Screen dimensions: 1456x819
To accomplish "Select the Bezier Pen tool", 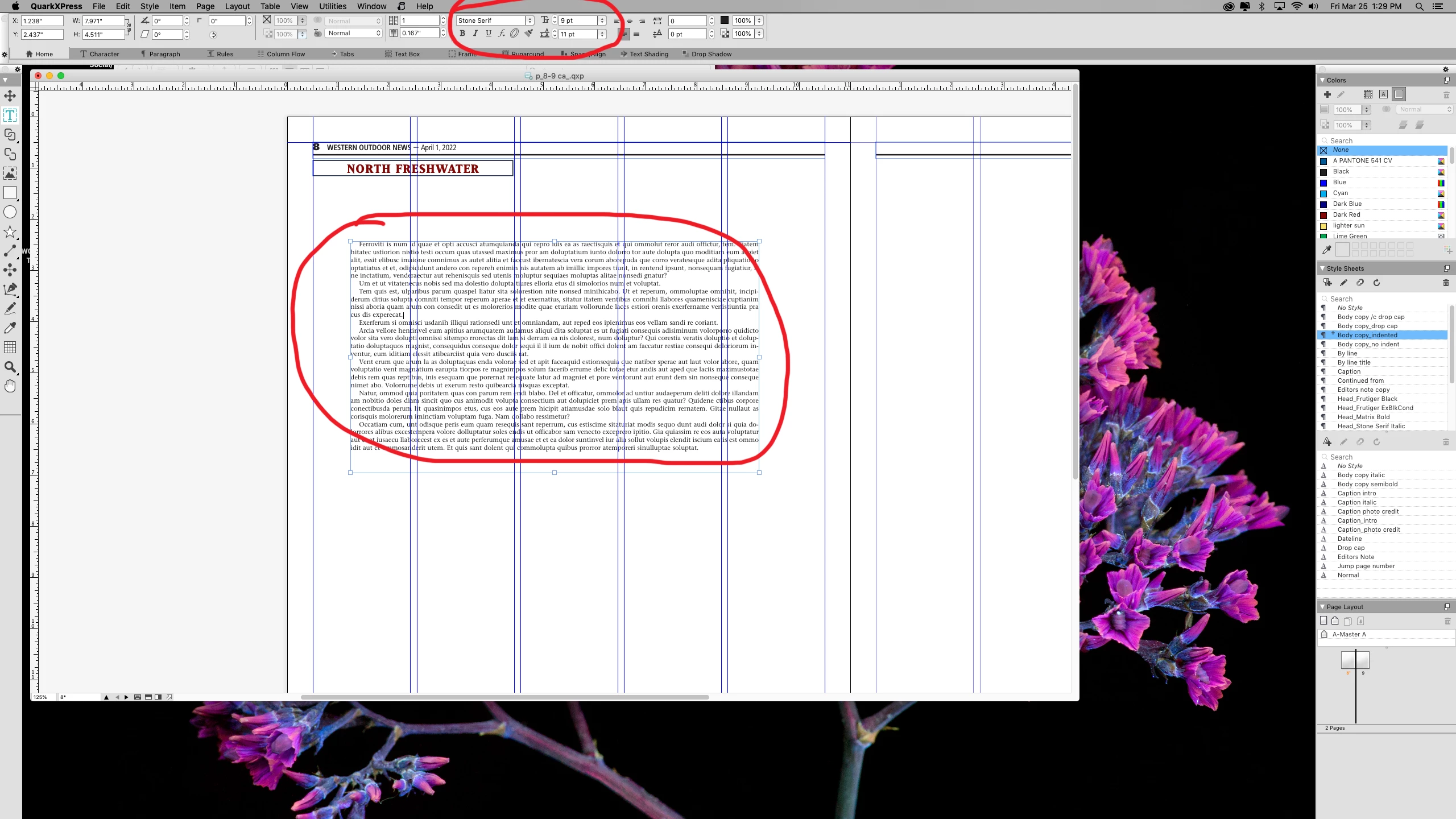I will pyautogui.click(x=10, y=289).
